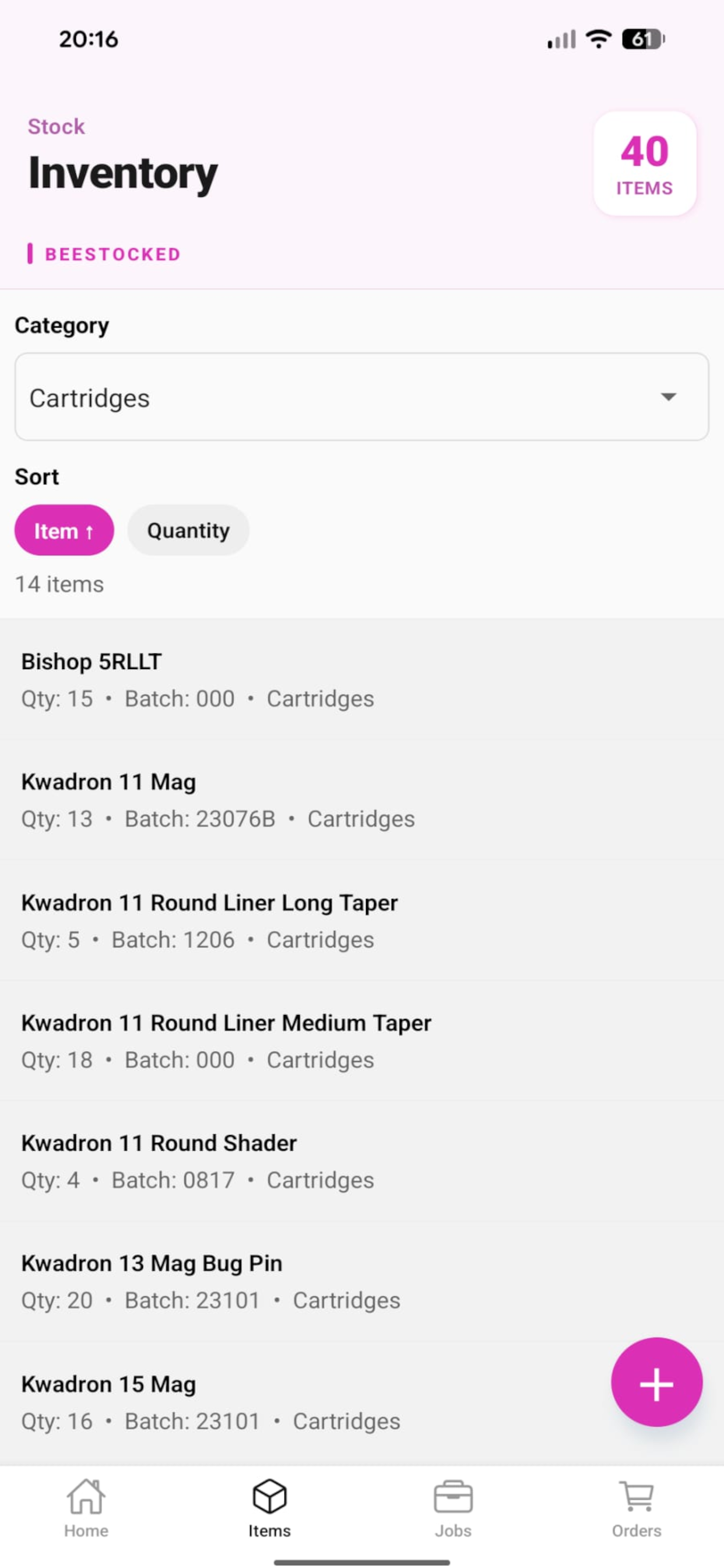Tap the battery indicator icon
Viewport: 724px width, 1568px height.
tap(641, 39)
